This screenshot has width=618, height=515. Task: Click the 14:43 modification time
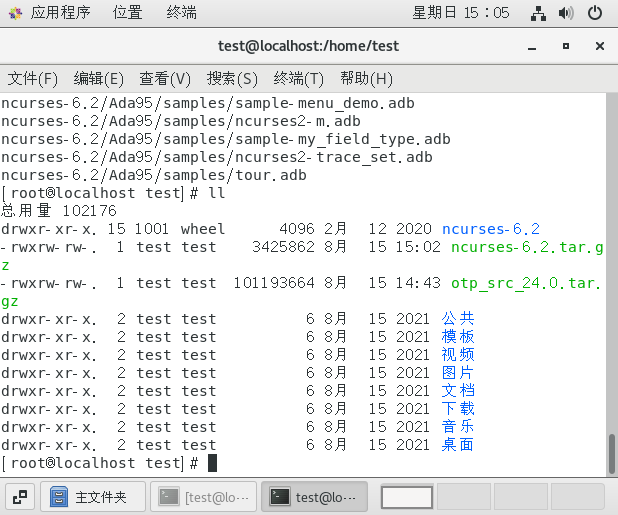(x=418, y=283)
